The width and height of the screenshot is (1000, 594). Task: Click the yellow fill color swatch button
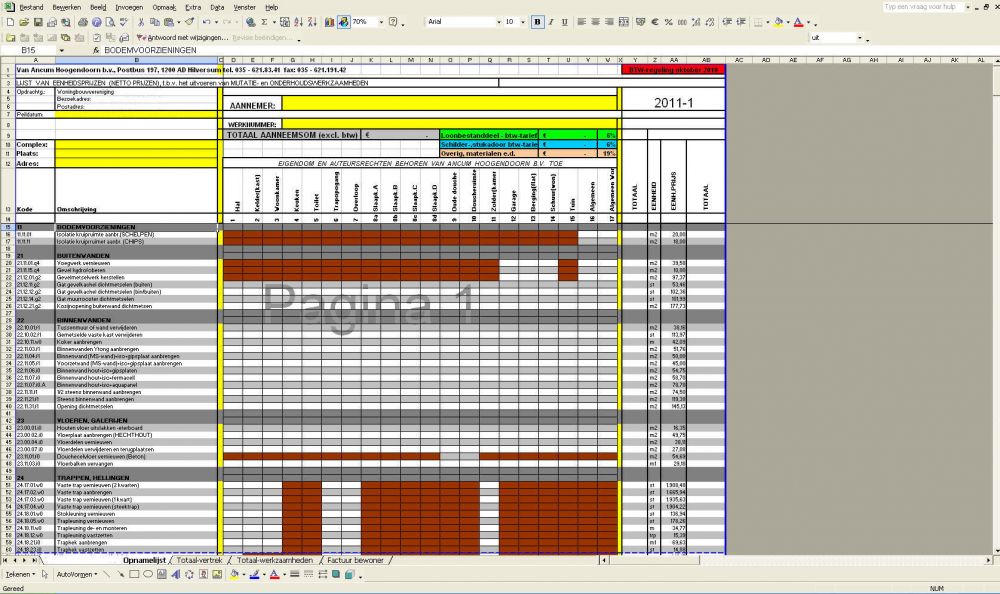click(779, 22)
